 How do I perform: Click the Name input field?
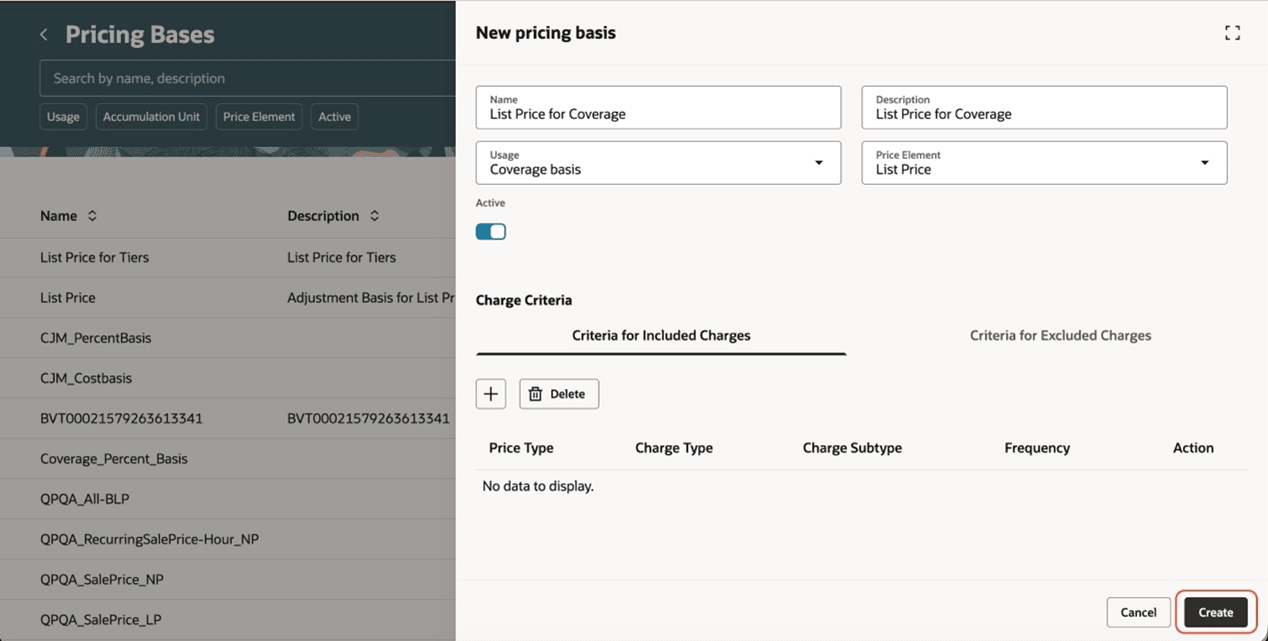tap(658, 107)
